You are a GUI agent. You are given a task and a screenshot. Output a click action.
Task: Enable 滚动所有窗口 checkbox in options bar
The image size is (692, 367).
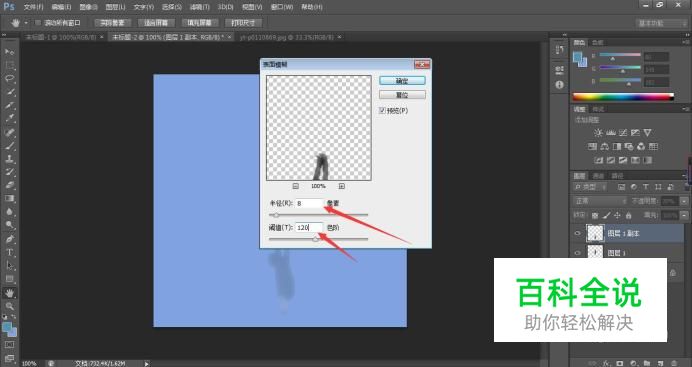(38, 22)
